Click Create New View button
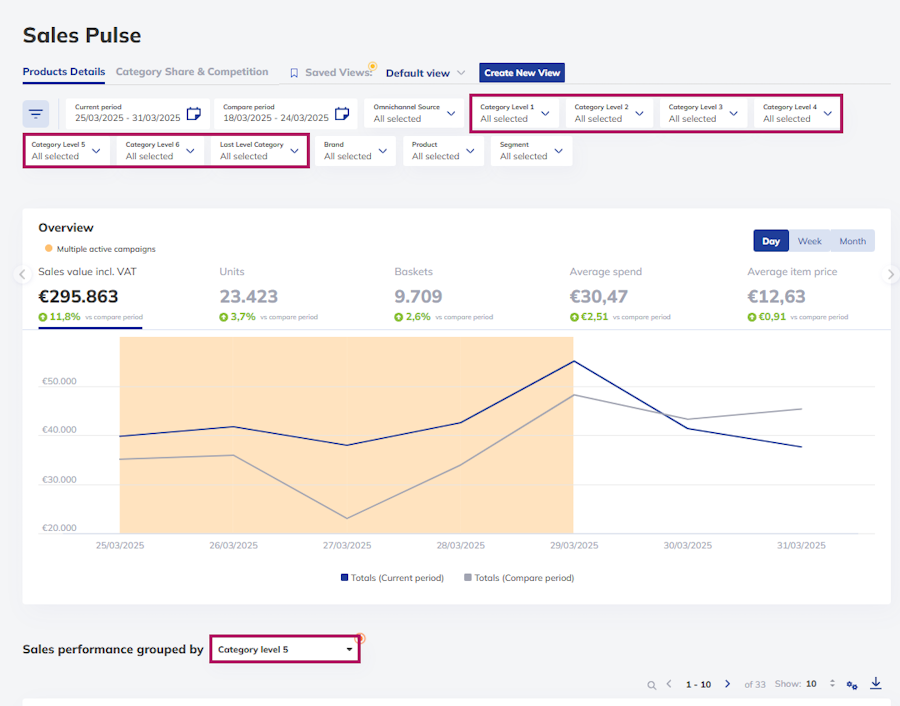900x706 pixels. coord(522,73)
